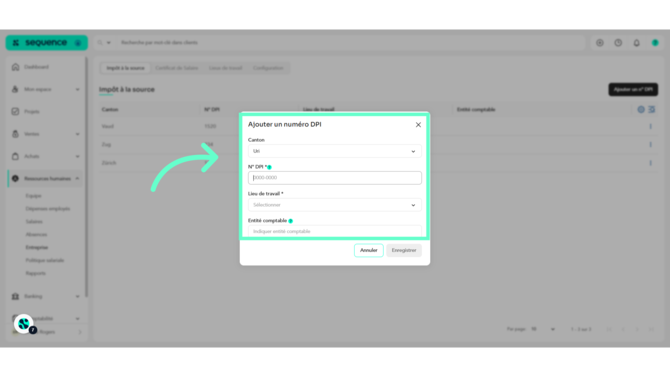Viewport: 670px width, 377px height.
Task: Click the small badge icon beside the Sequence logo
Action: pos(78,43)
